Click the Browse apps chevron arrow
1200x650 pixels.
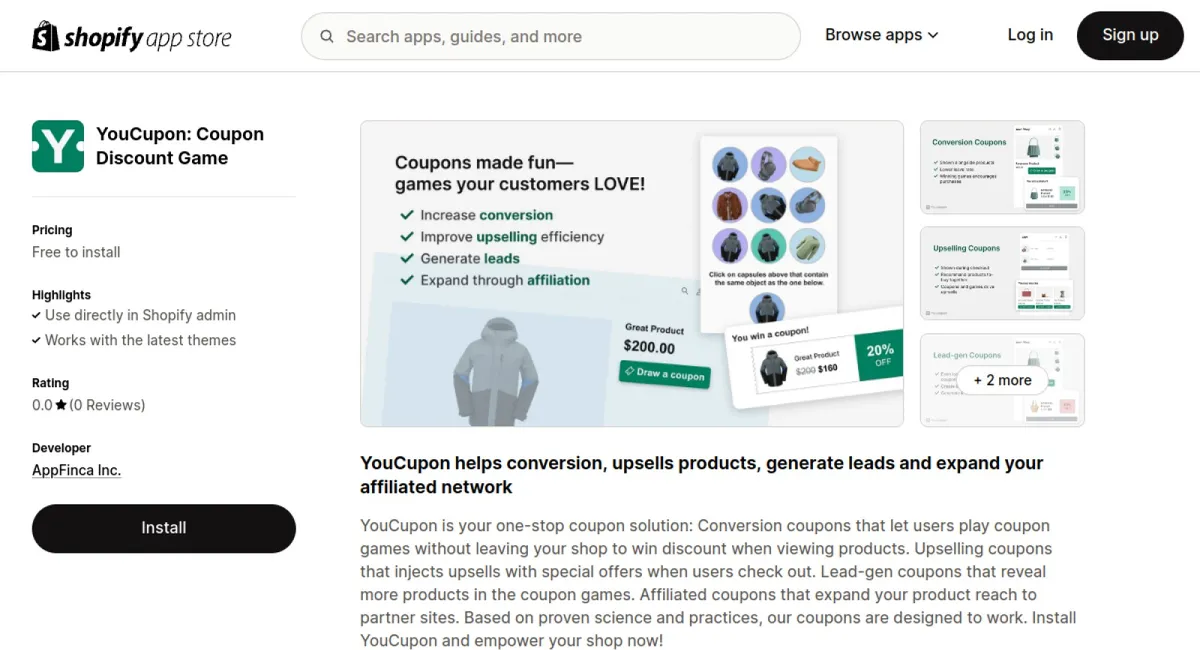tap(933, 35)
